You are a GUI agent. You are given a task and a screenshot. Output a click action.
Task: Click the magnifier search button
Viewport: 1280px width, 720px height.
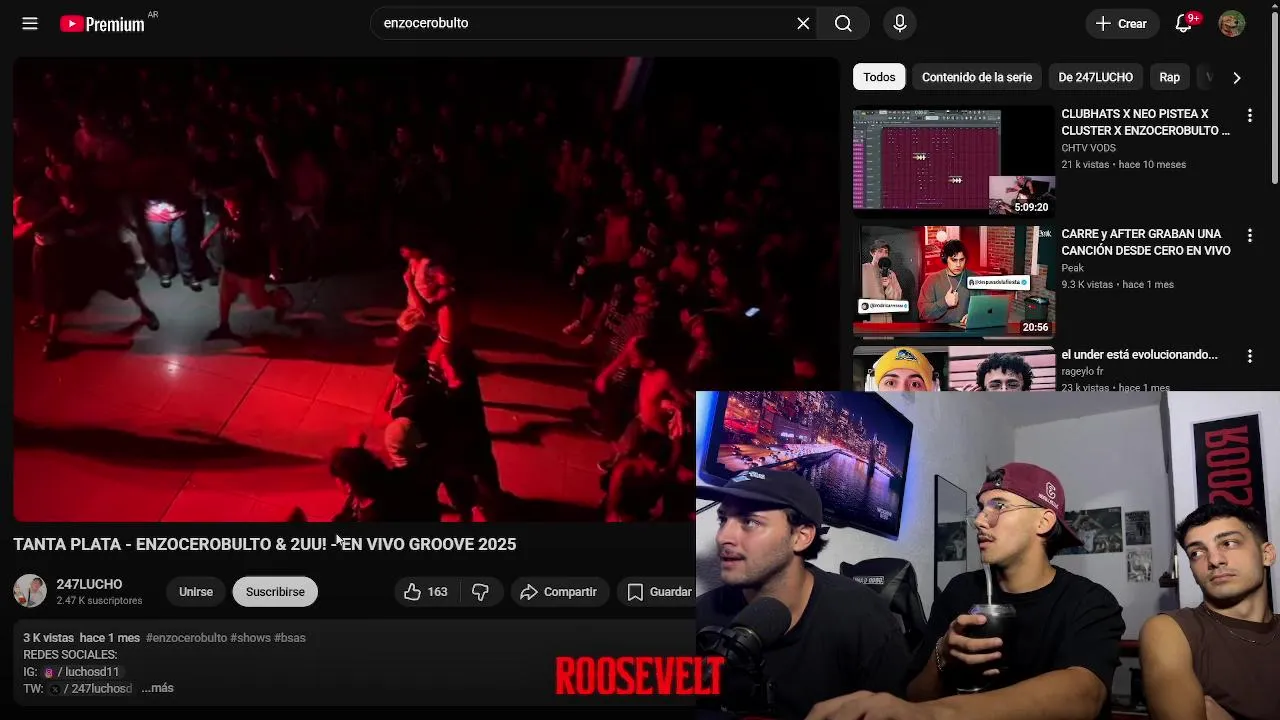[x=843, y=23]
